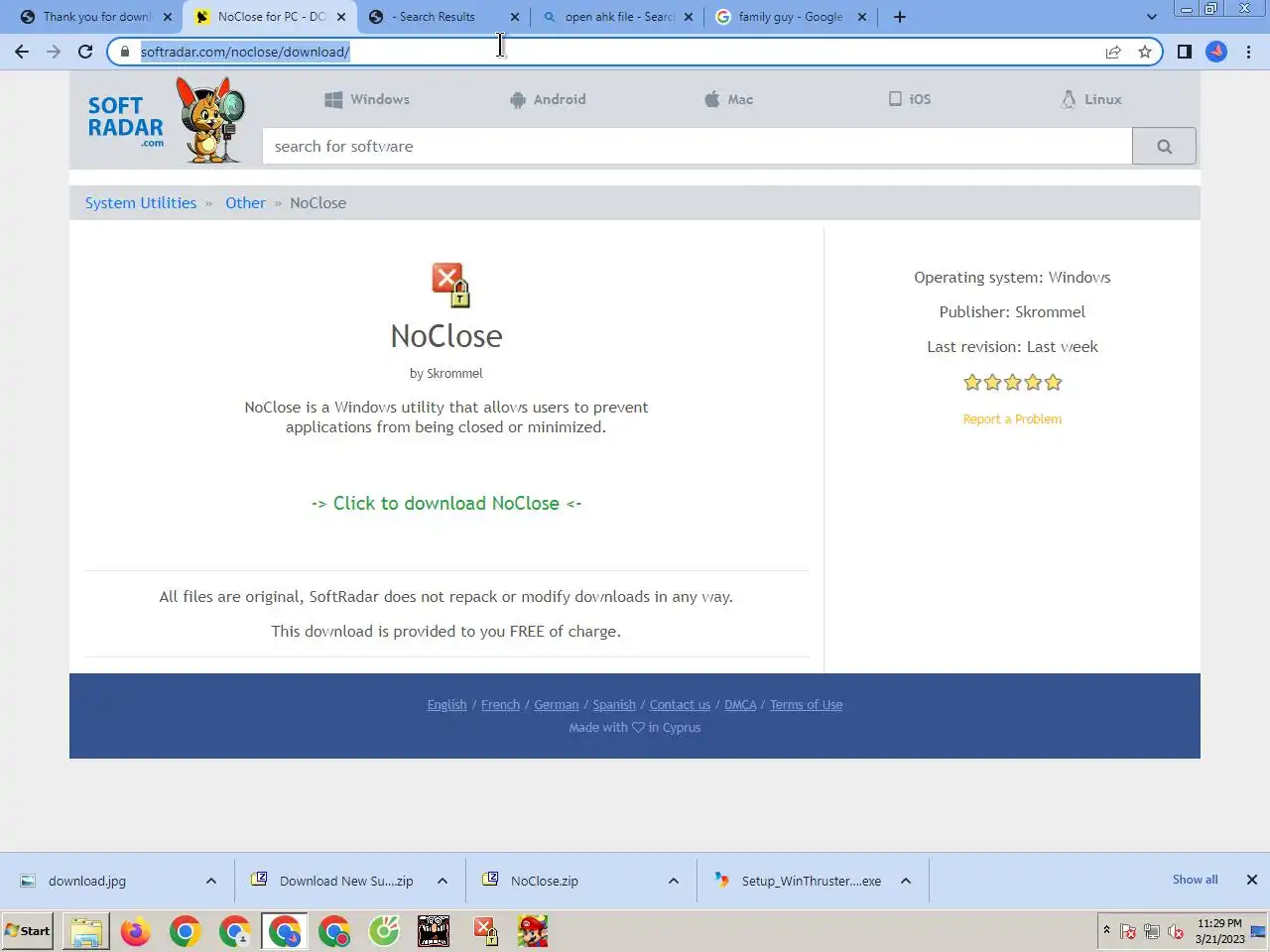The width and height of the screenshot is (1270, 952).
Task: Bookmark this page with the star icon
Action: [1145, 52]
